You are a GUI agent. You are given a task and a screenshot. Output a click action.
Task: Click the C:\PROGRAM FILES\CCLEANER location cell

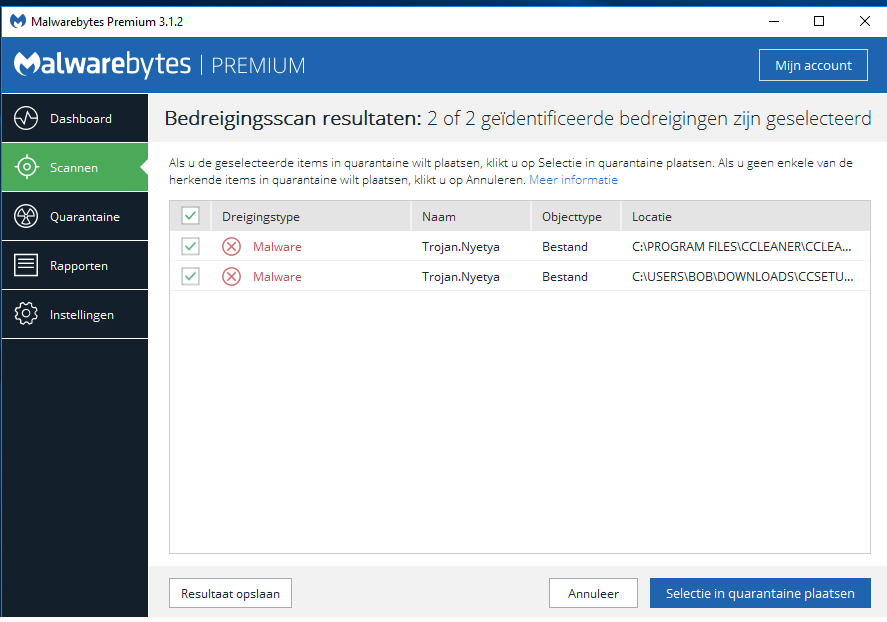[x=742, y=247]
